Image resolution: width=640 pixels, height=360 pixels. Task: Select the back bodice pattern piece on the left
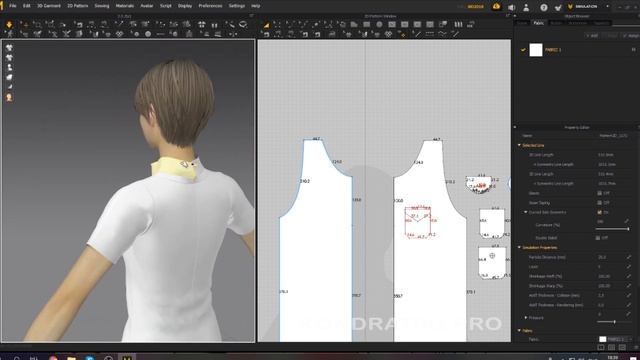tap(315, 253)
